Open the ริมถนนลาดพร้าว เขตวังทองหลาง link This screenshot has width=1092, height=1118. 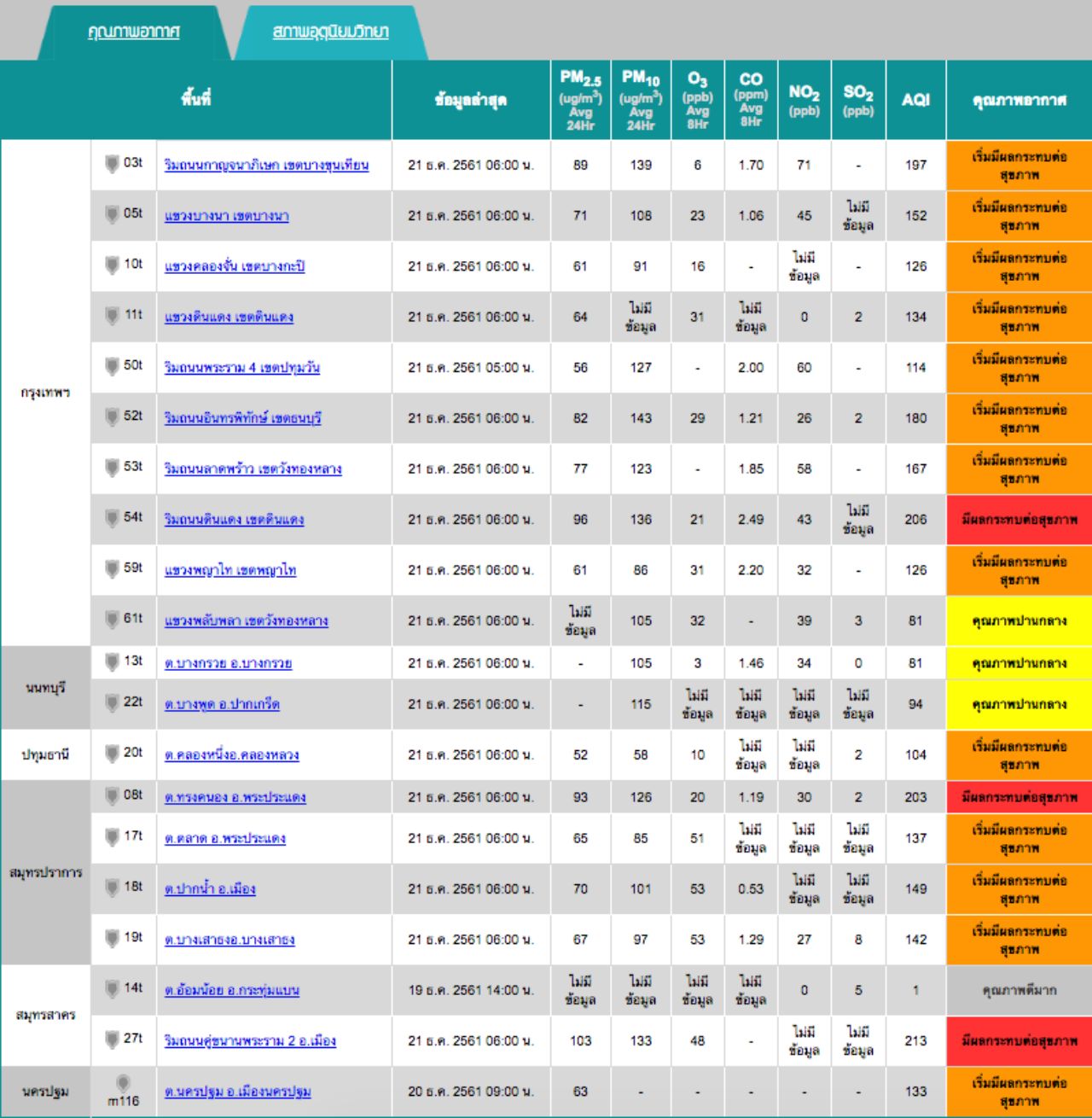(x=253, y=469)
